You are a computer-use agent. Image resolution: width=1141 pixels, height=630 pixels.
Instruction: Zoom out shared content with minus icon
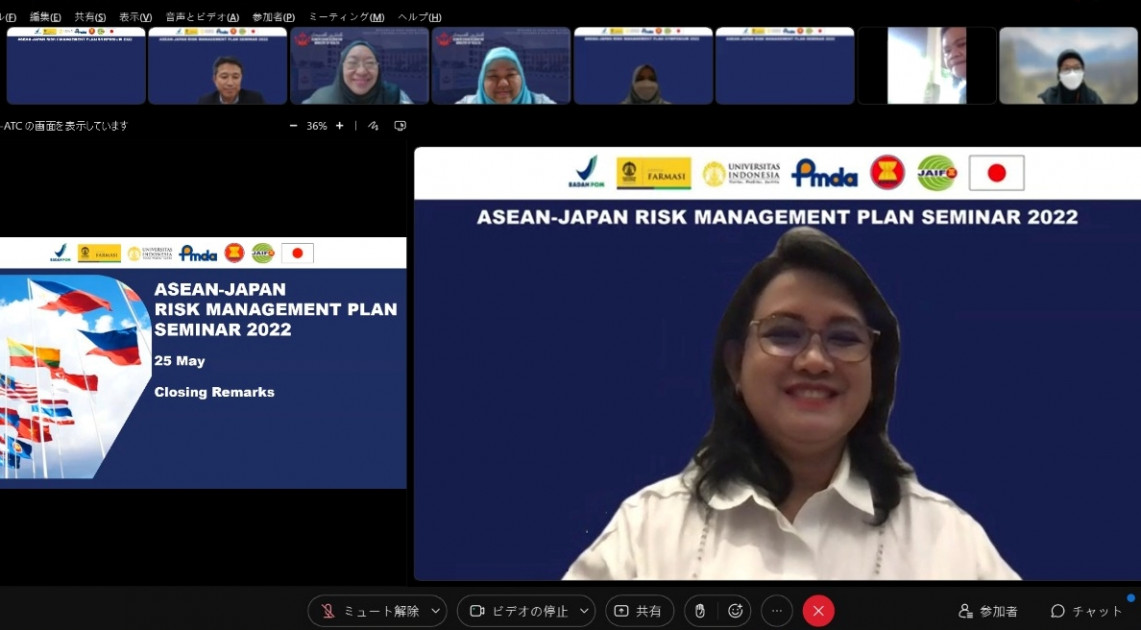pyautogui.click(x=293, y=126)
